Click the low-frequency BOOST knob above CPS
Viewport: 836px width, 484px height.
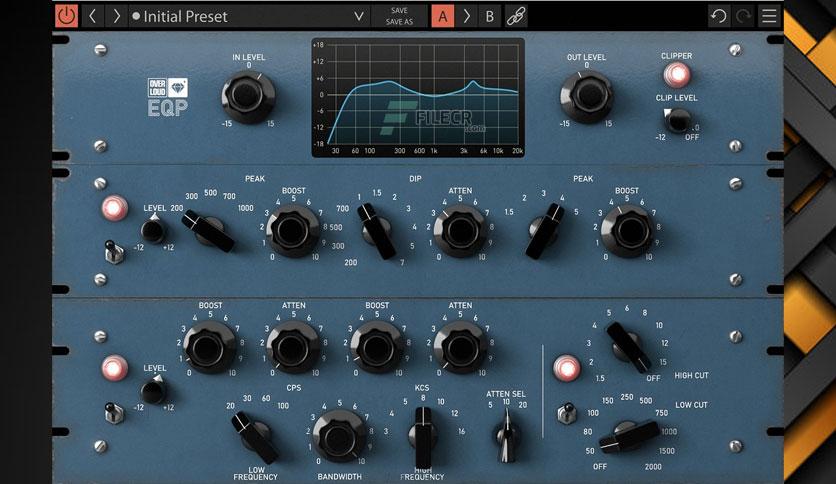(x=209, y=347)
